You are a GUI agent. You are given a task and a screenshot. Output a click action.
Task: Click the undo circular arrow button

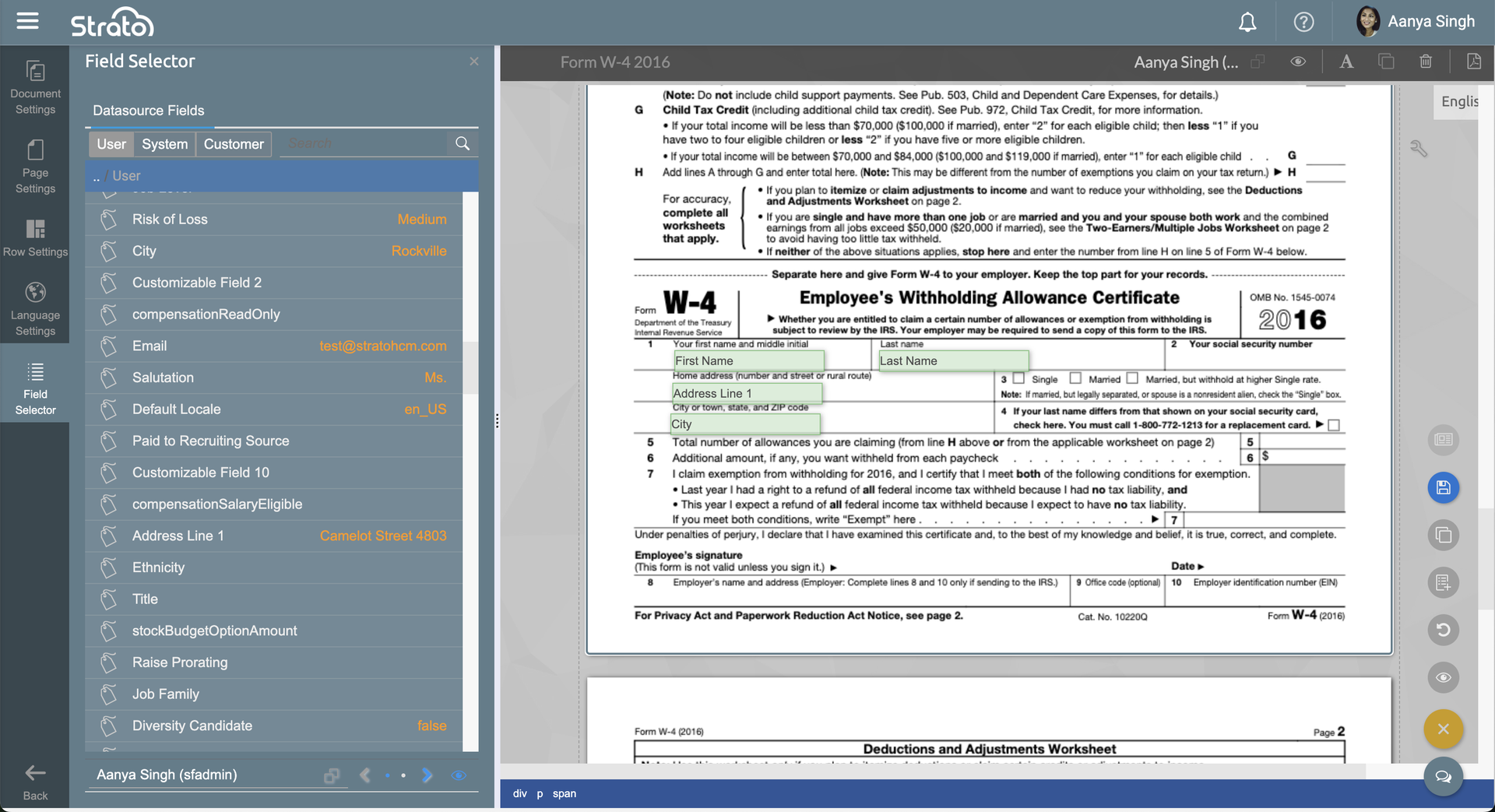(x=1443, y=630)
